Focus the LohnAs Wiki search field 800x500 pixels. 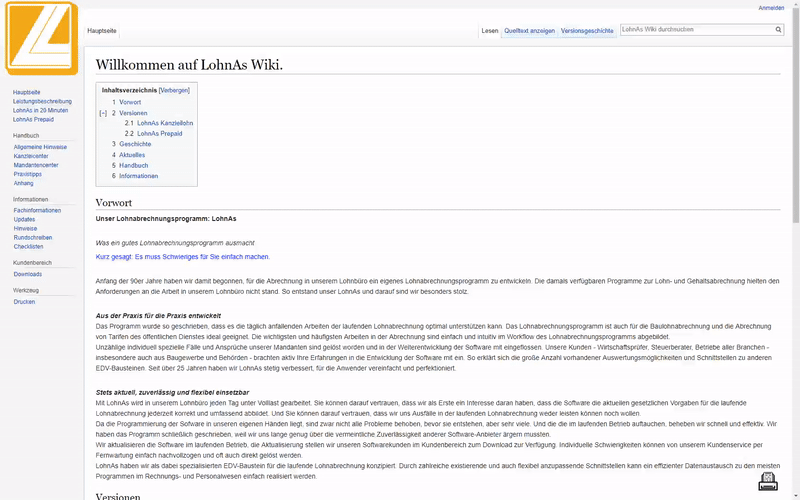coord(696,30)
